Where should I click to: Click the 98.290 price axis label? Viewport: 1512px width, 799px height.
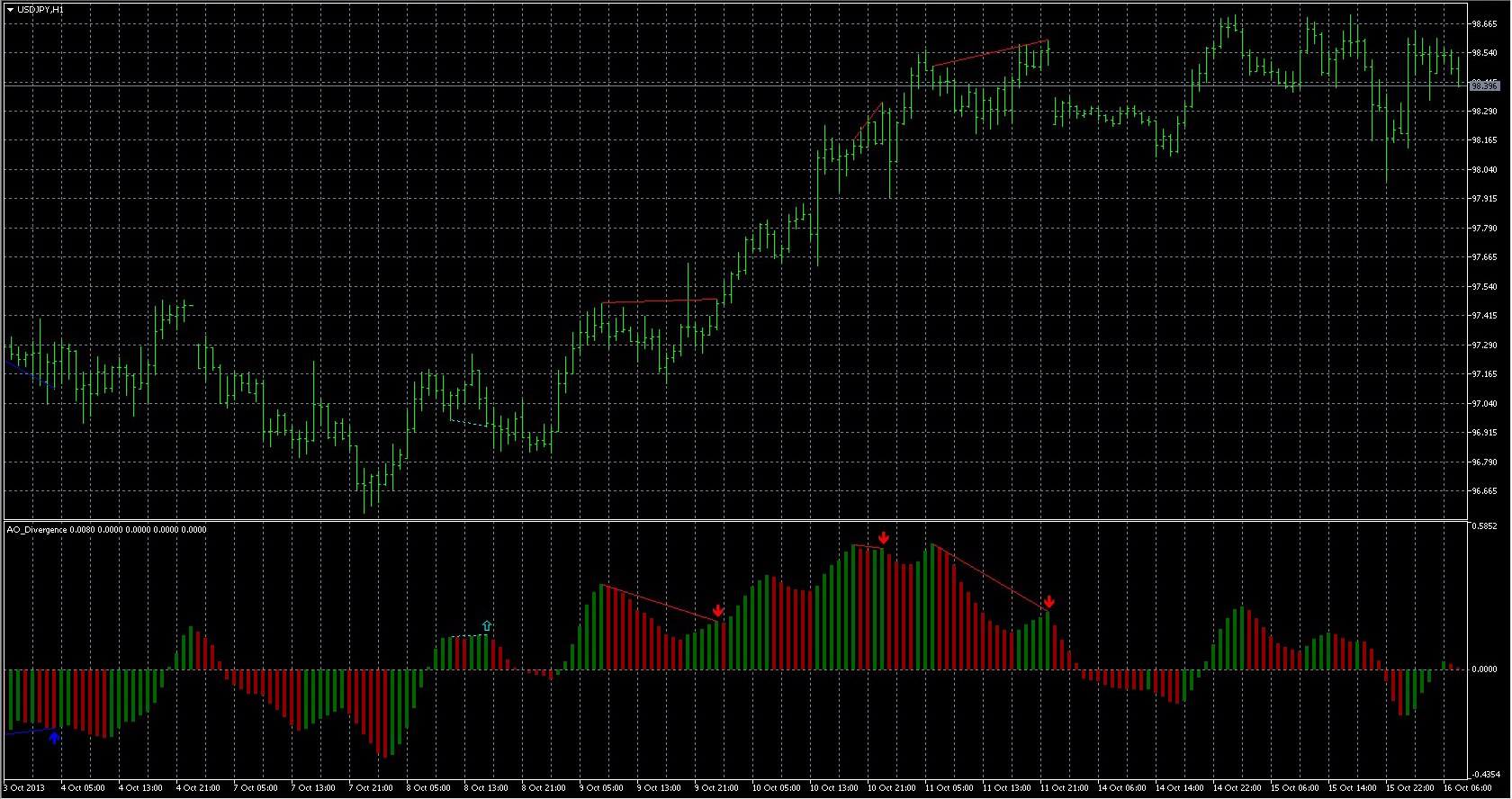1484,112
